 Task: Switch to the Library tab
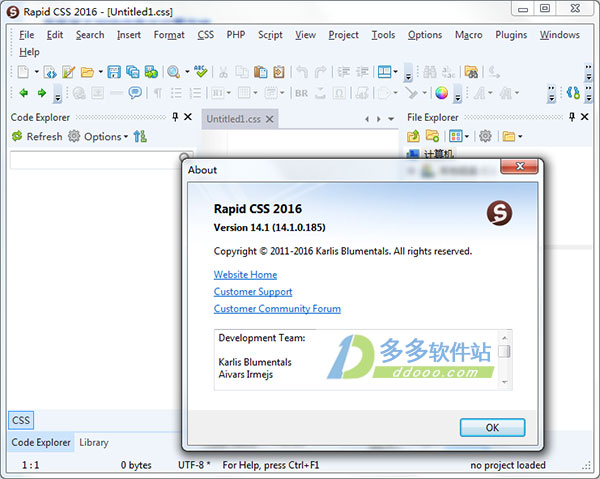[x=94, y=443]
